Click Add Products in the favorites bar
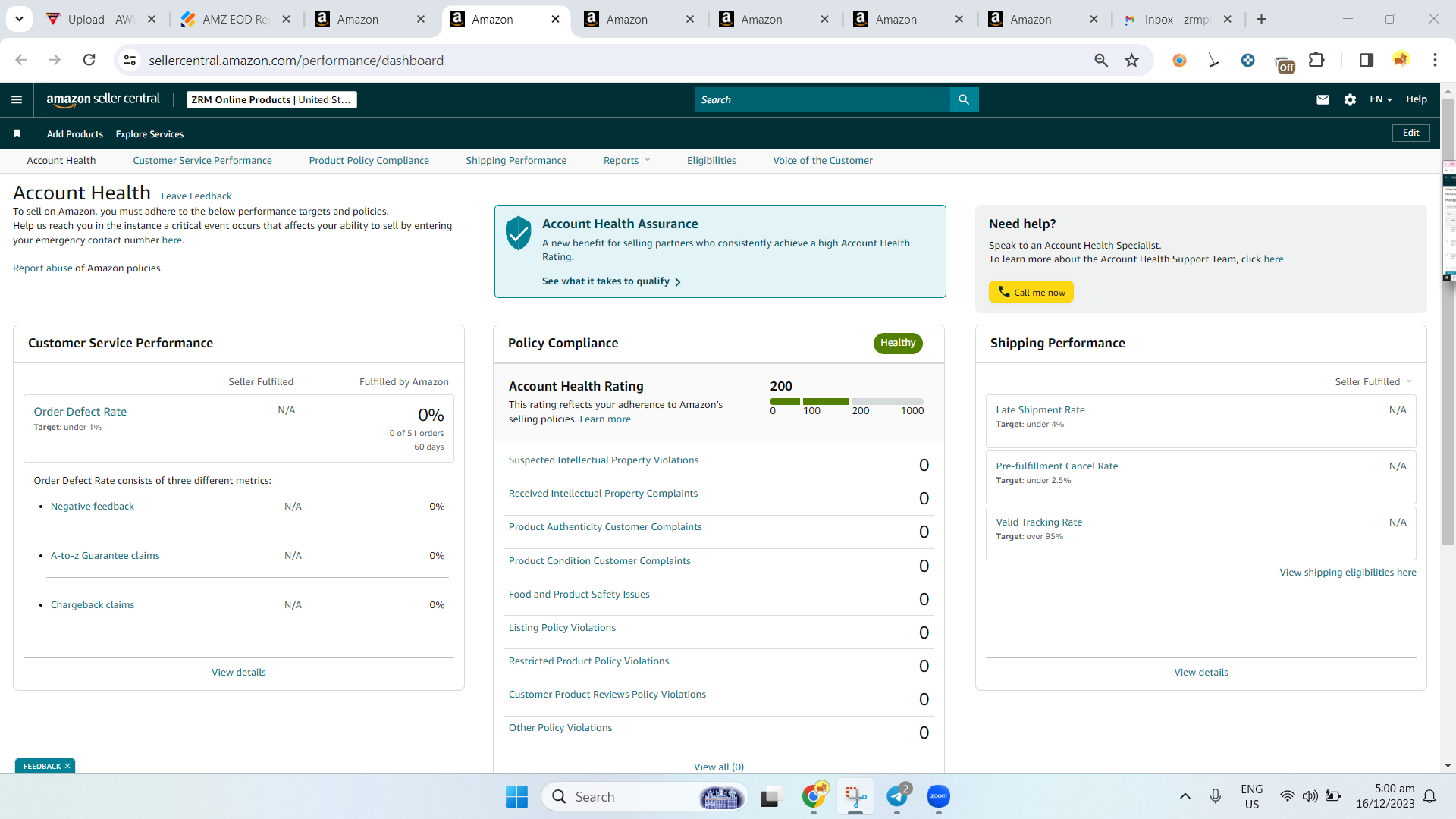 pos(75,134)
